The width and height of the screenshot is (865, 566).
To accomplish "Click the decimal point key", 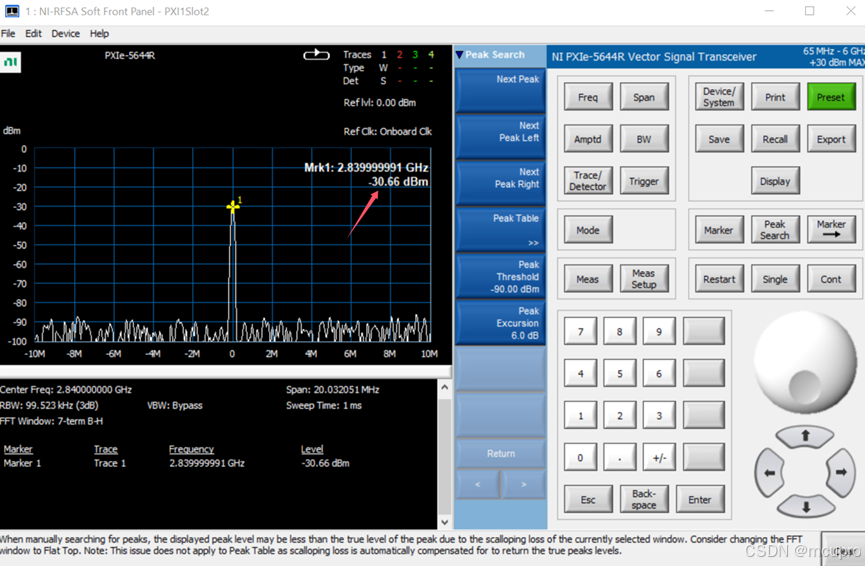I will [620, 457].
